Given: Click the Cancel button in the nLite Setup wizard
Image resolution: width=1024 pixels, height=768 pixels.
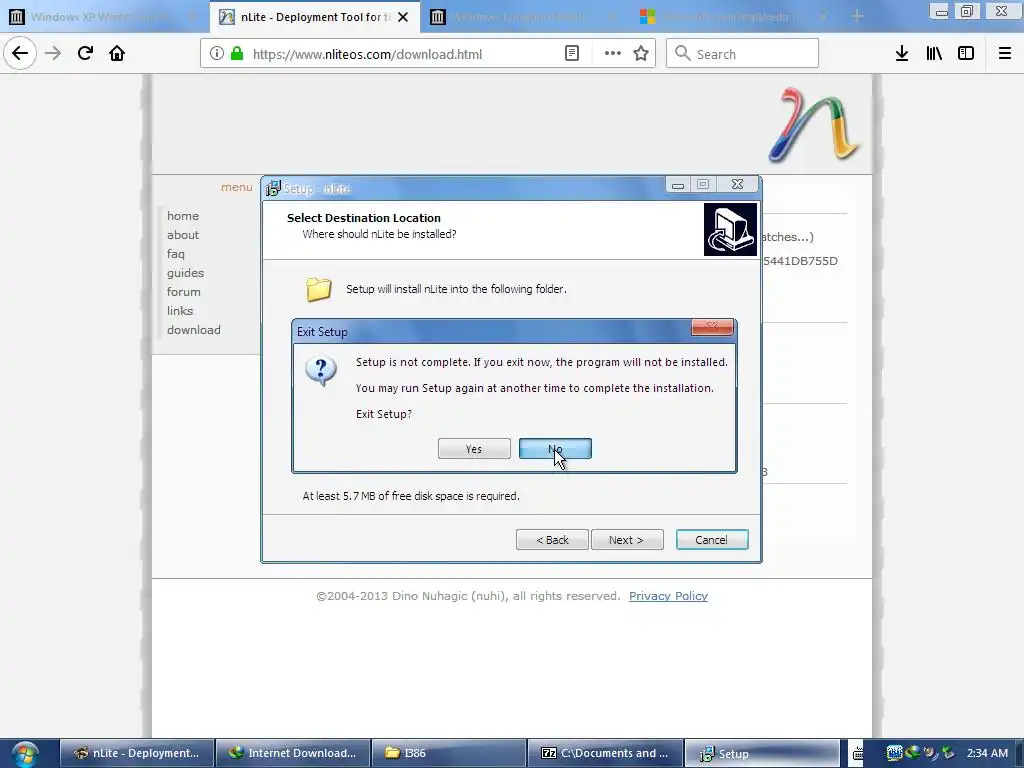Looking at the screenshot, I should coord(712,539).
